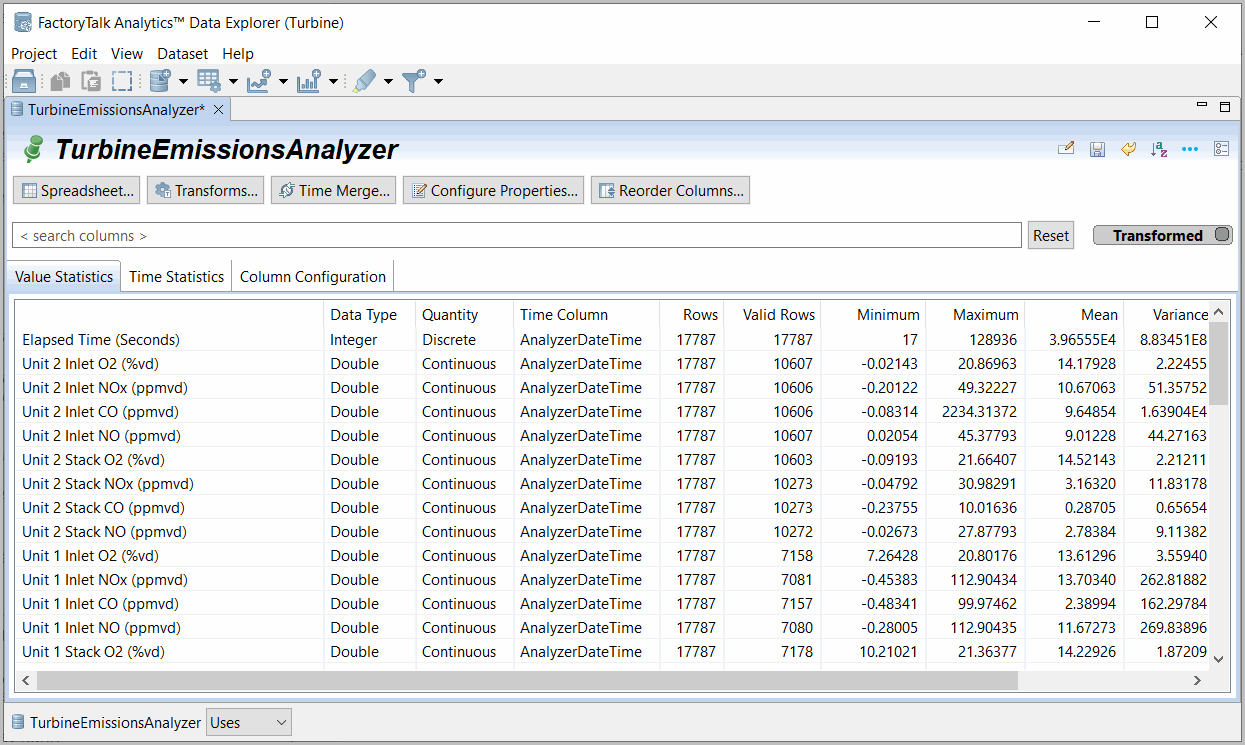Select the Unit 1 Inlet O2 (%vd) row
The width and height of the screenshot is (1245, 745).
612,556
